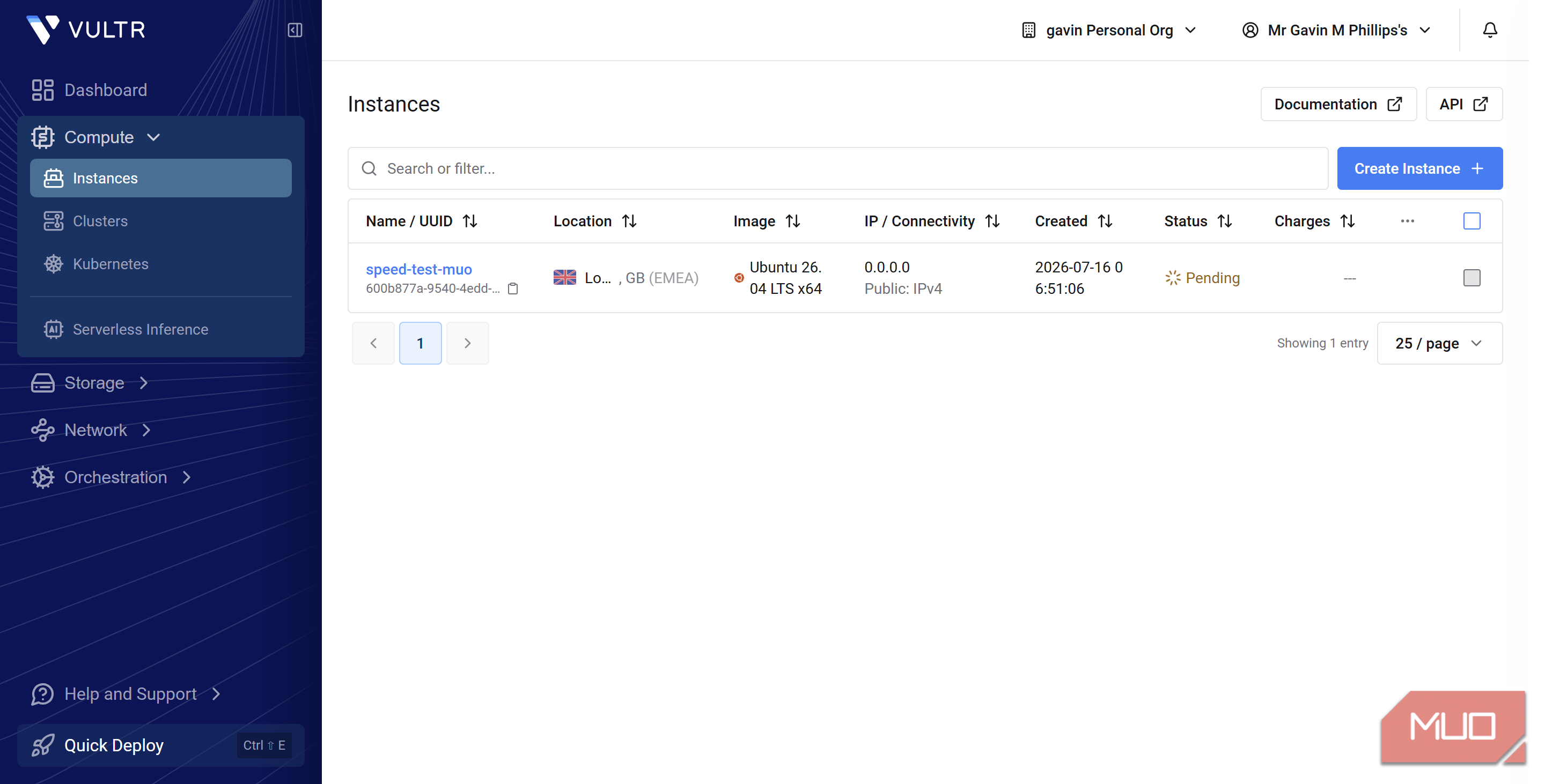Click the Network nodes icon
The image size is (1545, 784).
pos(42,430)
